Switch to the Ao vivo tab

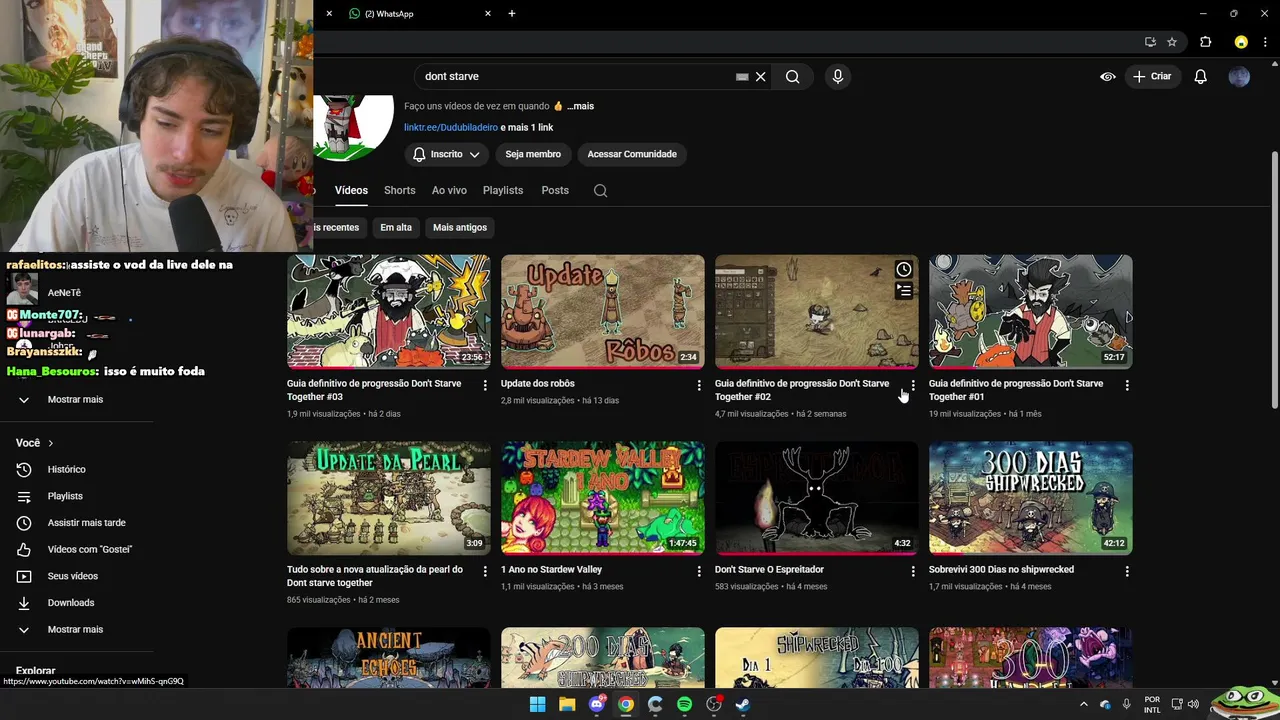449,190
